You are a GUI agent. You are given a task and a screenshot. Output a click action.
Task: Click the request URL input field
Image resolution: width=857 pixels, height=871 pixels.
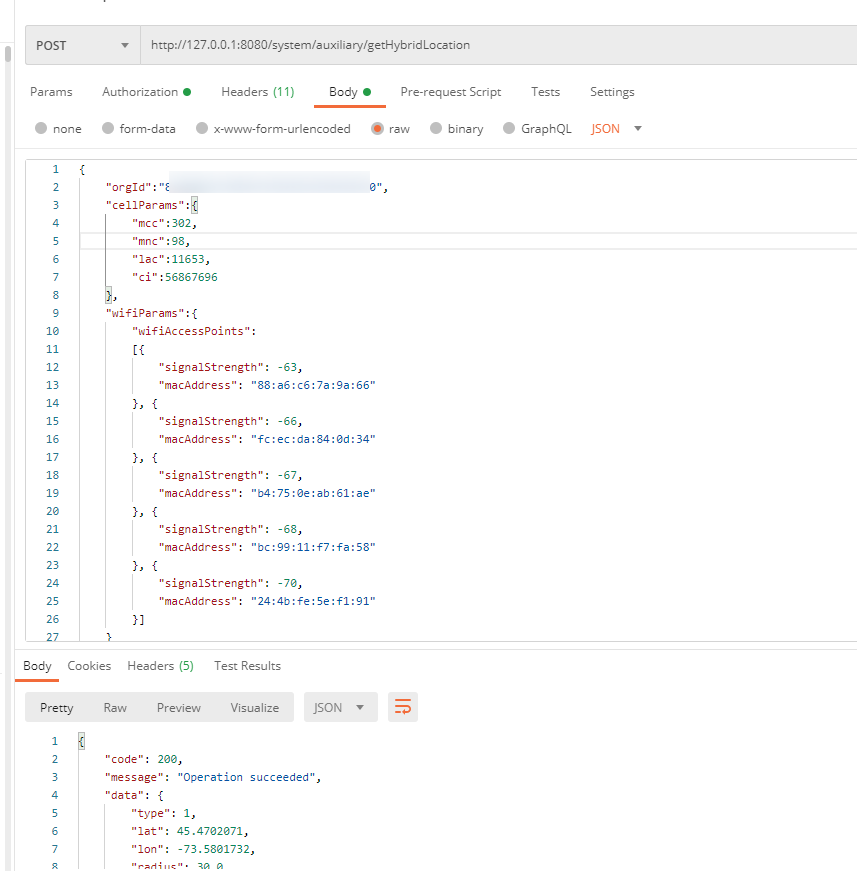(x=490, y=45)
